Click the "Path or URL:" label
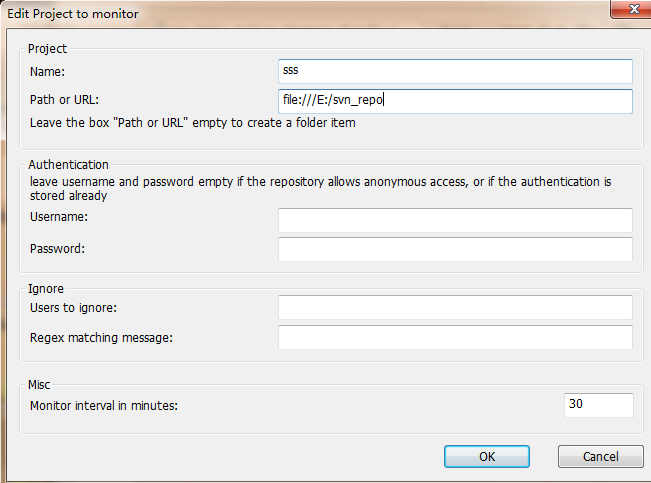 tap(65, 99)
